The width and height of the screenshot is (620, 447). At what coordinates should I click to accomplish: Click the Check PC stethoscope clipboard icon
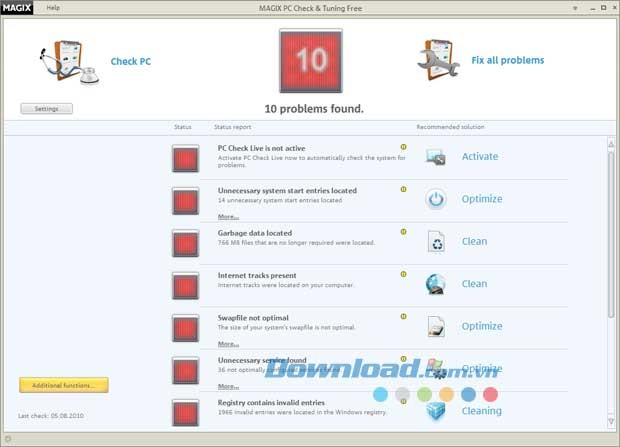69,63
